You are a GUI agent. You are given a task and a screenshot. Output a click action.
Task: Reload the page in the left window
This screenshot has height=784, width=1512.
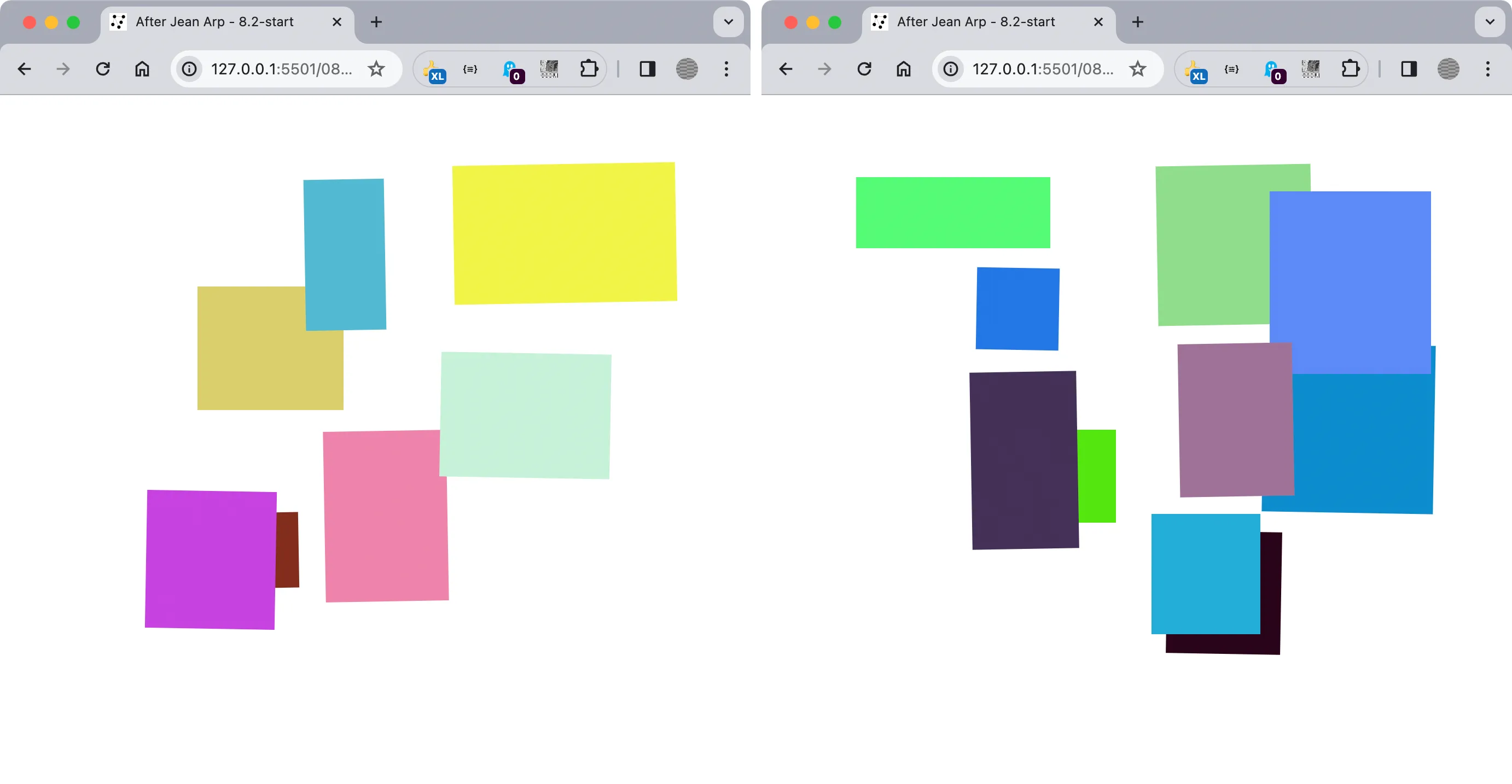point(103,69)
